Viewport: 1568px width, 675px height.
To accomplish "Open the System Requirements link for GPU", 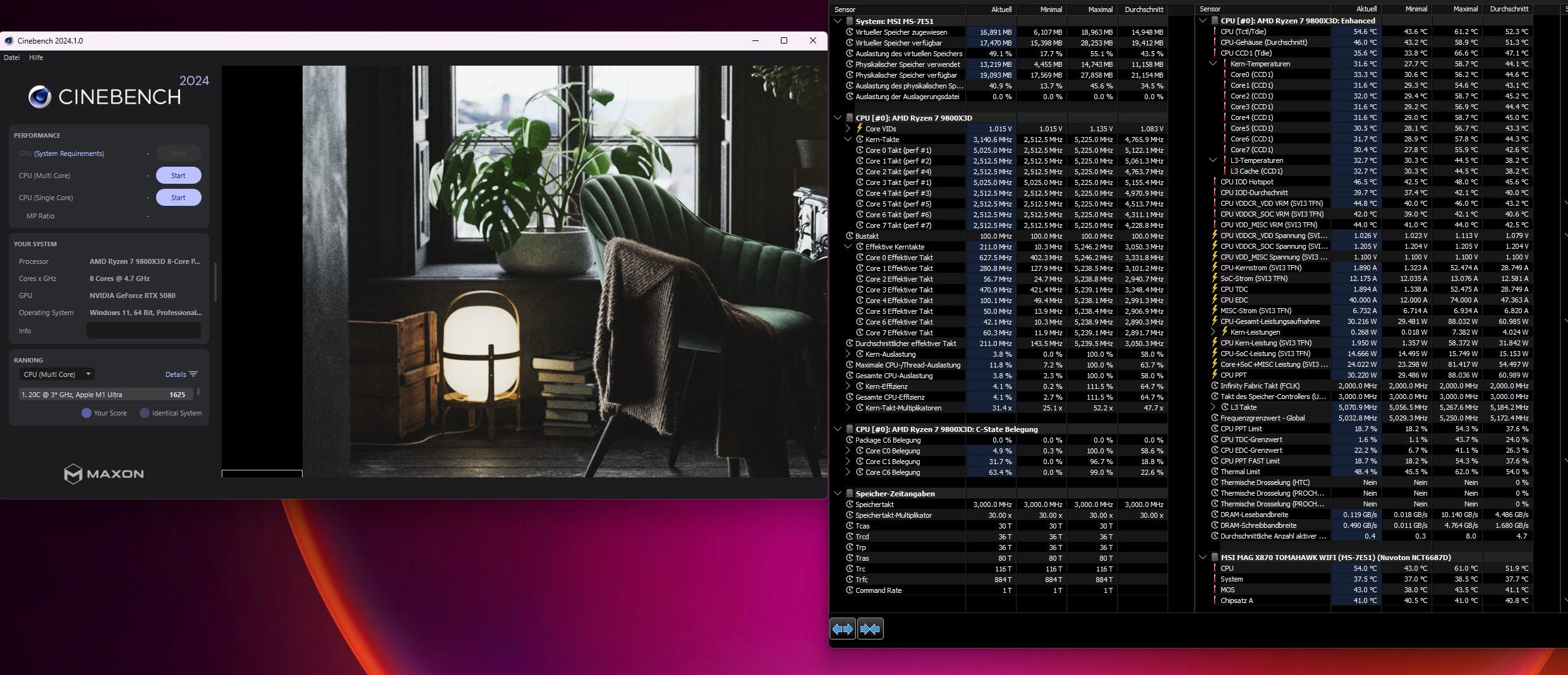I will click(x=69, y=153).
